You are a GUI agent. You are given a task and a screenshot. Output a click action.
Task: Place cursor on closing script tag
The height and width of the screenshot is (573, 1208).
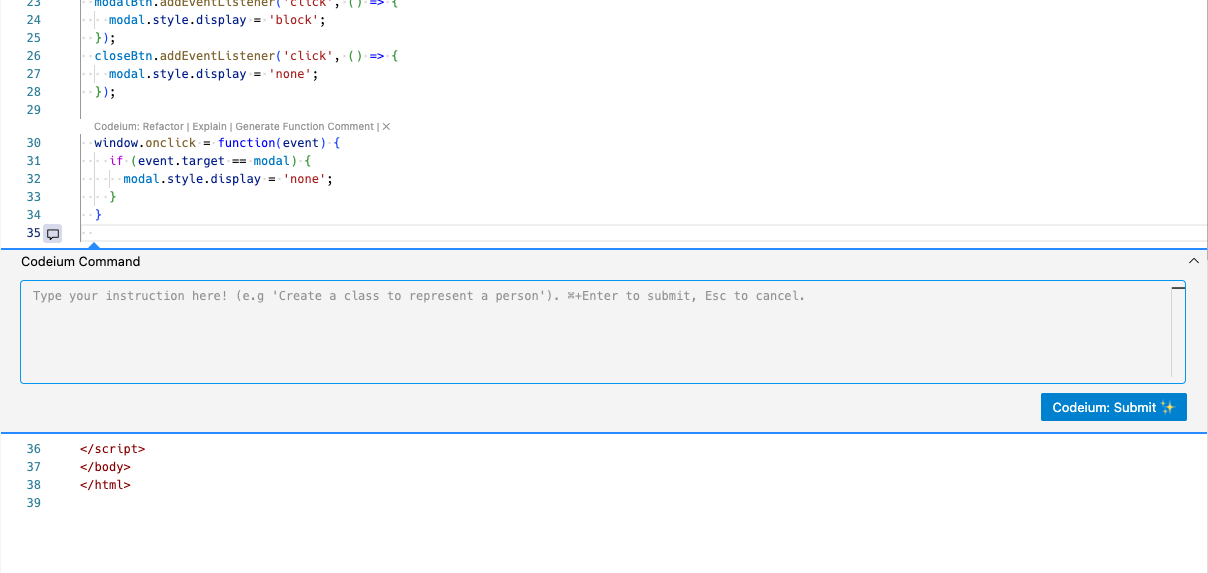112,449
